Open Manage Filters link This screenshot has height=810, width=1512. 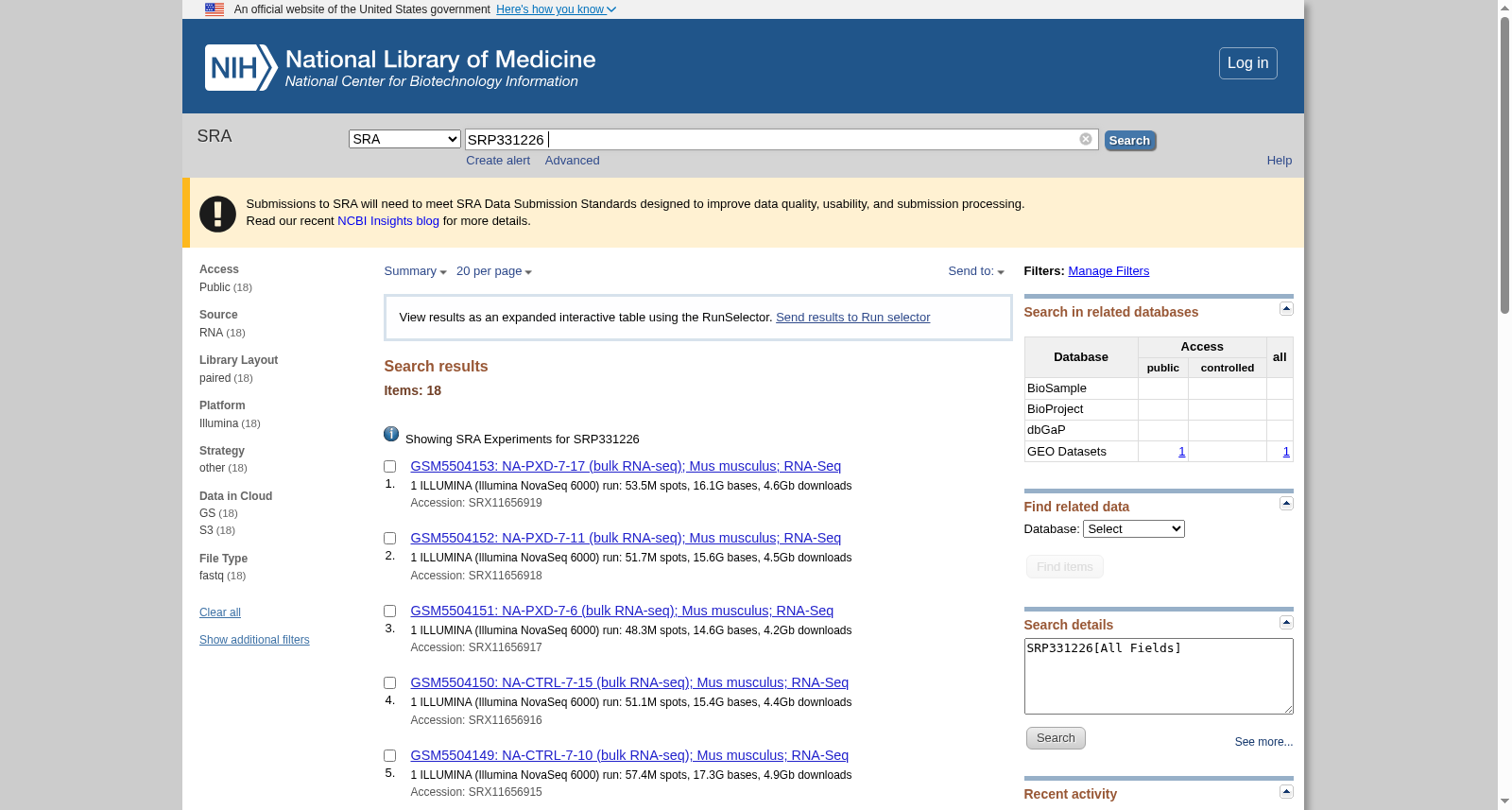tap(1108, 271)
